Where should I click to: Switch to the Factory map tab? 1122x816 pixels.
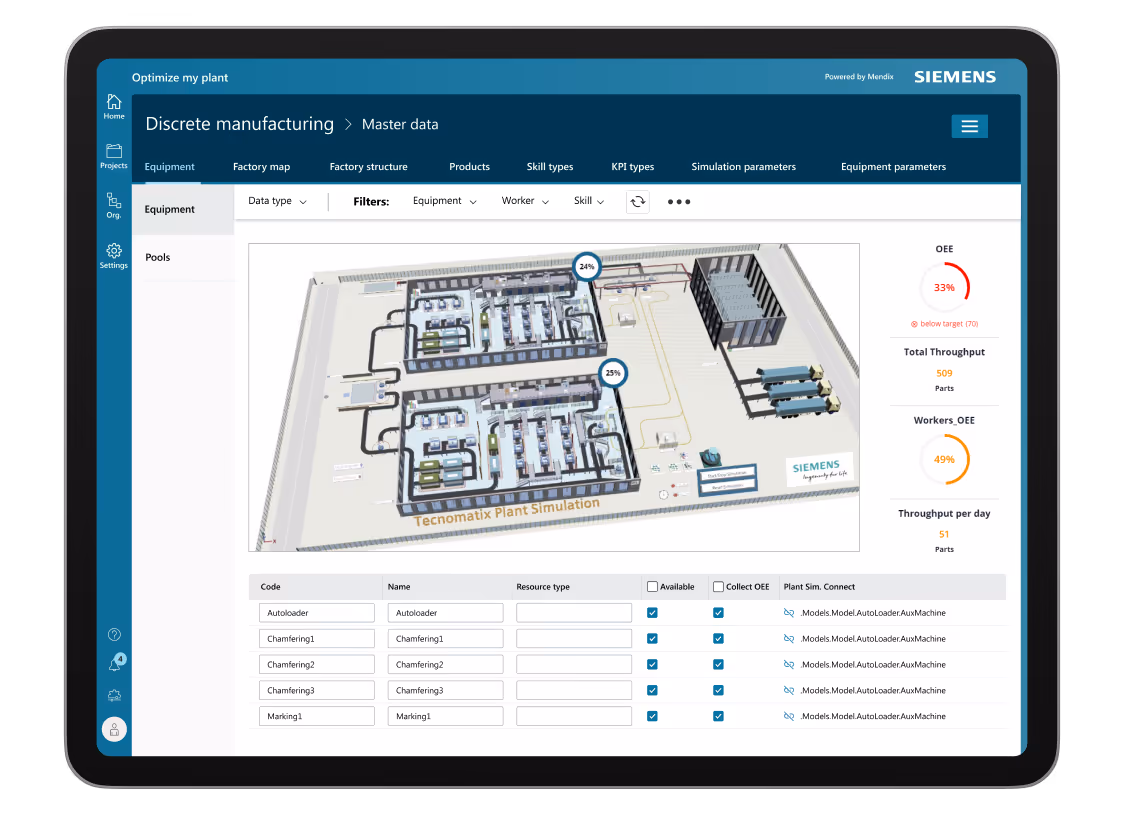(x=261, y=167)
